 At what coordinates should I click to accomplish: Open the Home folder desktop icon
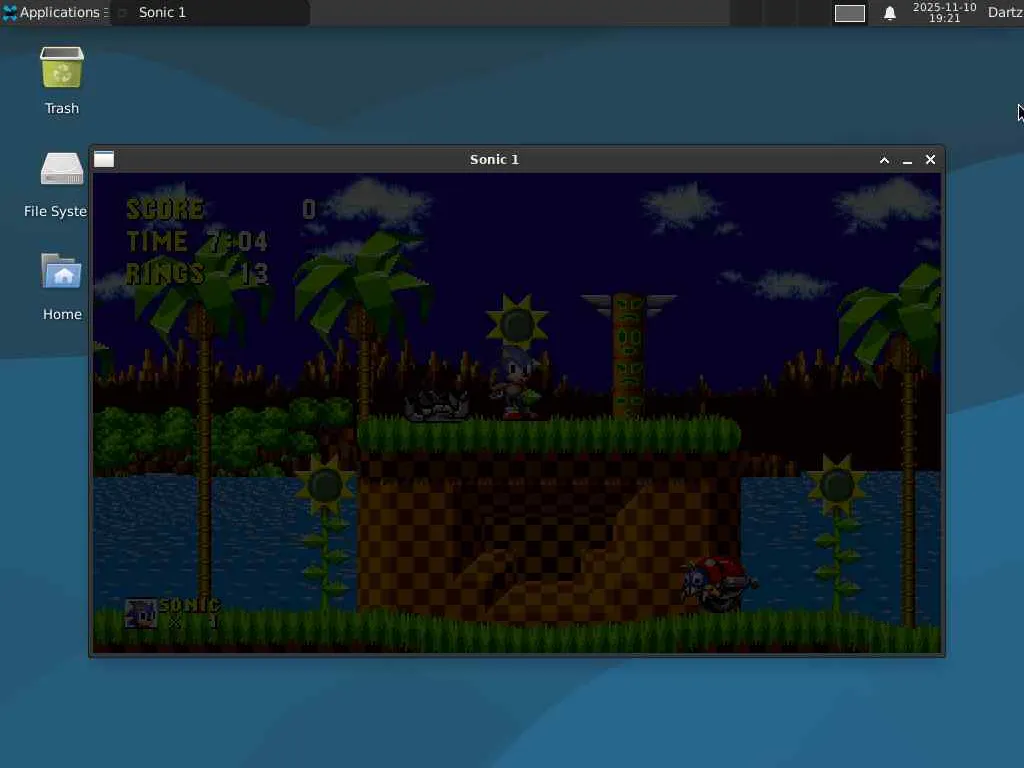pos(62,287)
